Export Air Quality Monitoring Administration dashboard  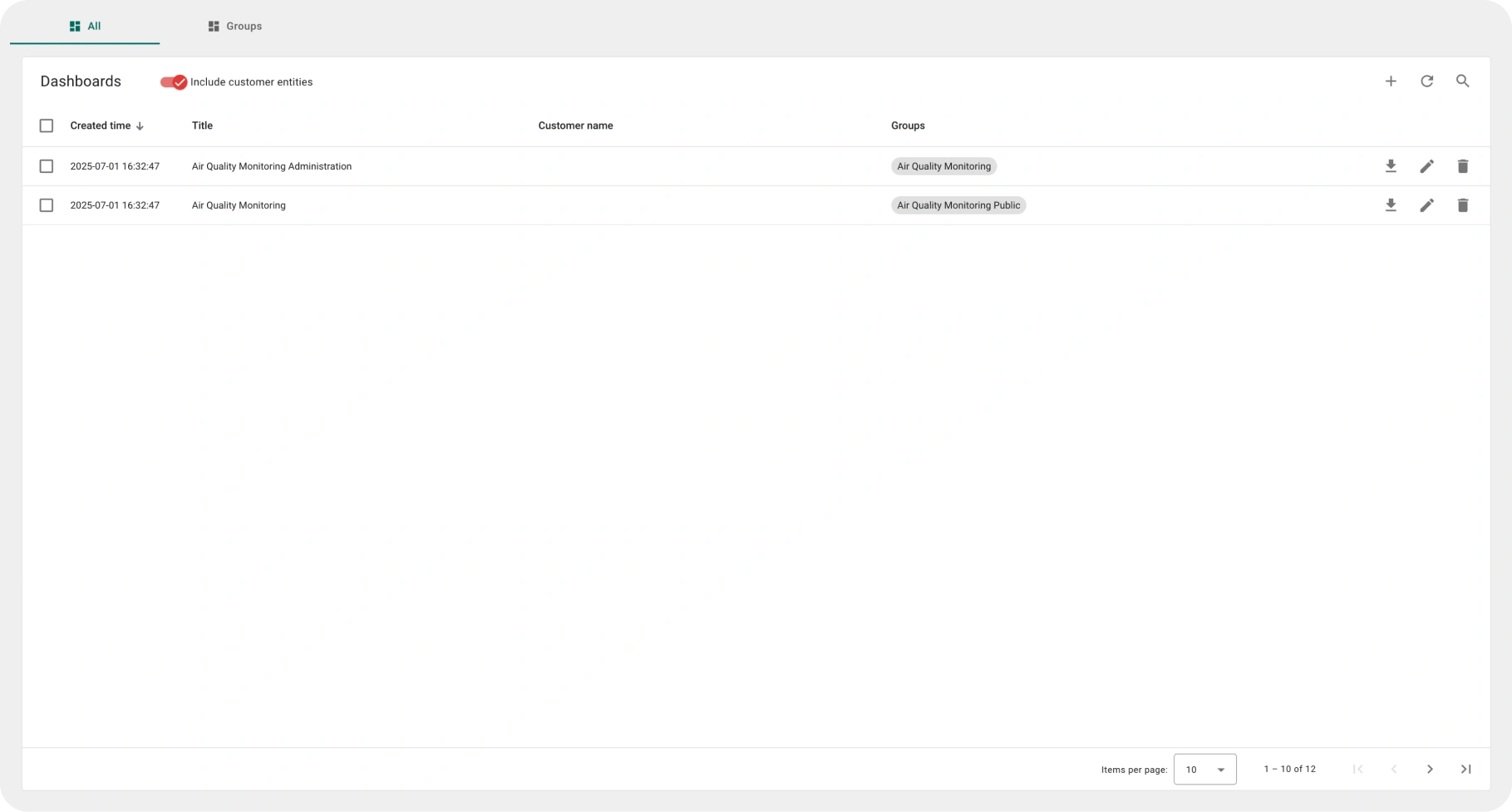(x=1391, y=166)
